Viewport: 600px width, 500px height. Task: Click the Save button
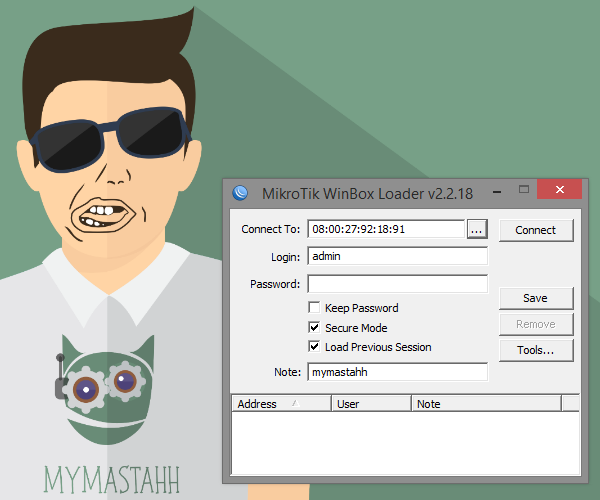click(x=536, y=298)
